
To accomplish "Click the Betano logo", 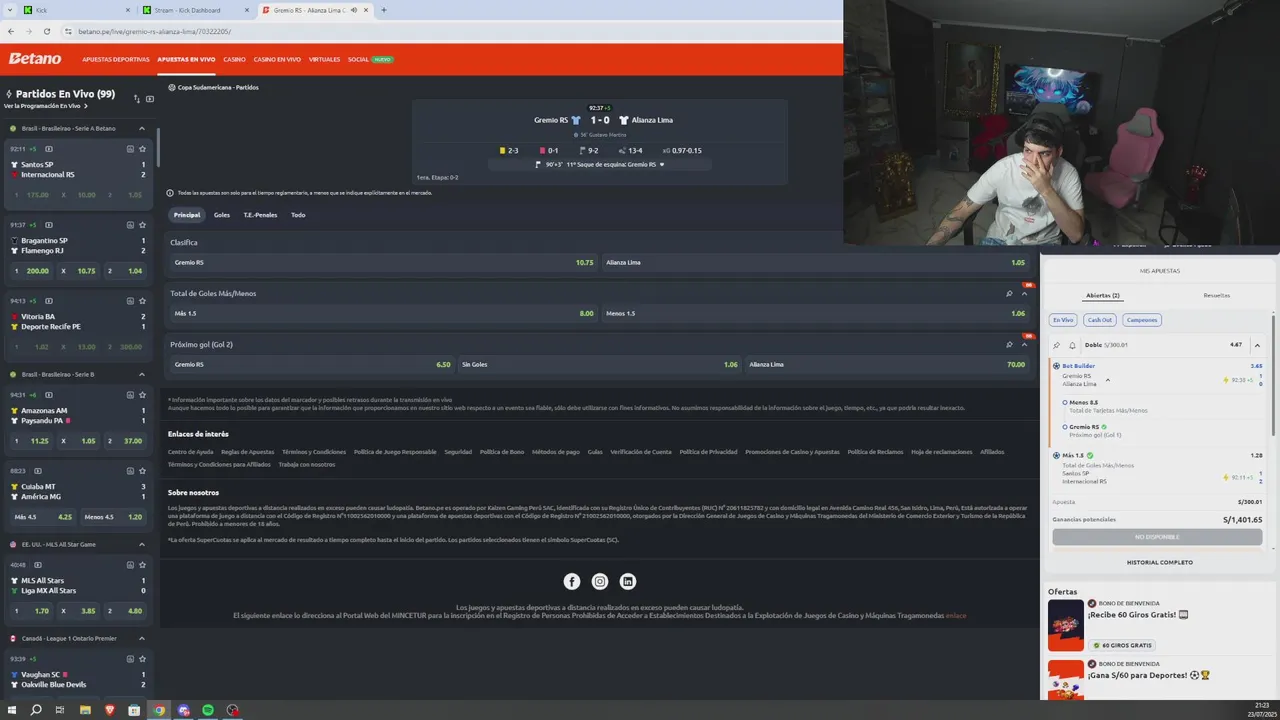I will click(35, 59).
